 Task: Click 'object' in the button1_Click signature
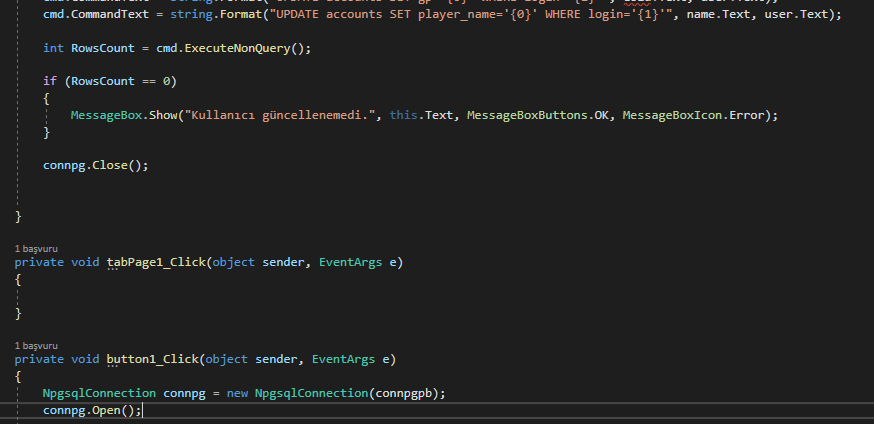click(x=227, y=359)
